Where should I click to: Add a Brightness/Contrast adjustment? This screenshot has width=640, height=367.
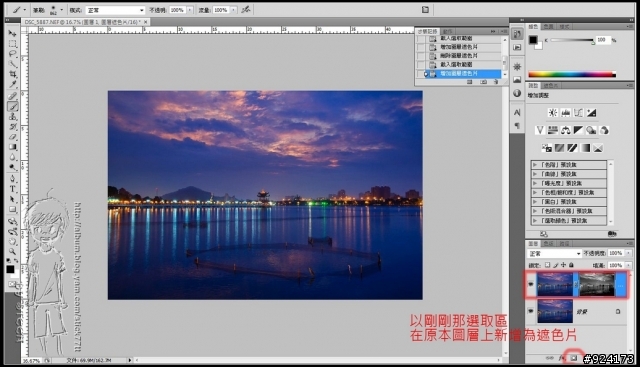[553, 113]
